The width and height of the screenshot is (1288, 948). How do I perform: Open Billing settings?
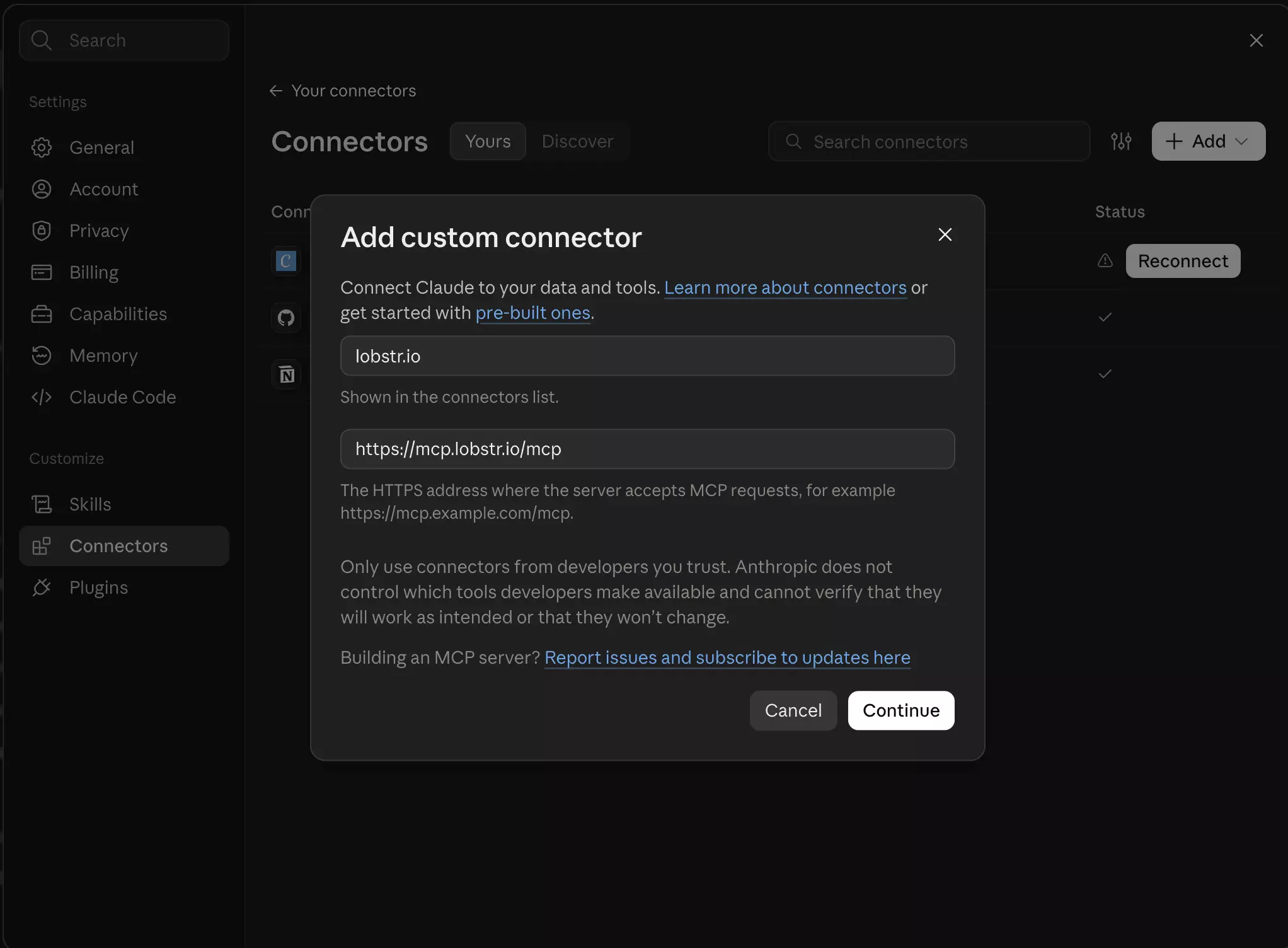click(x=124, y=272)
